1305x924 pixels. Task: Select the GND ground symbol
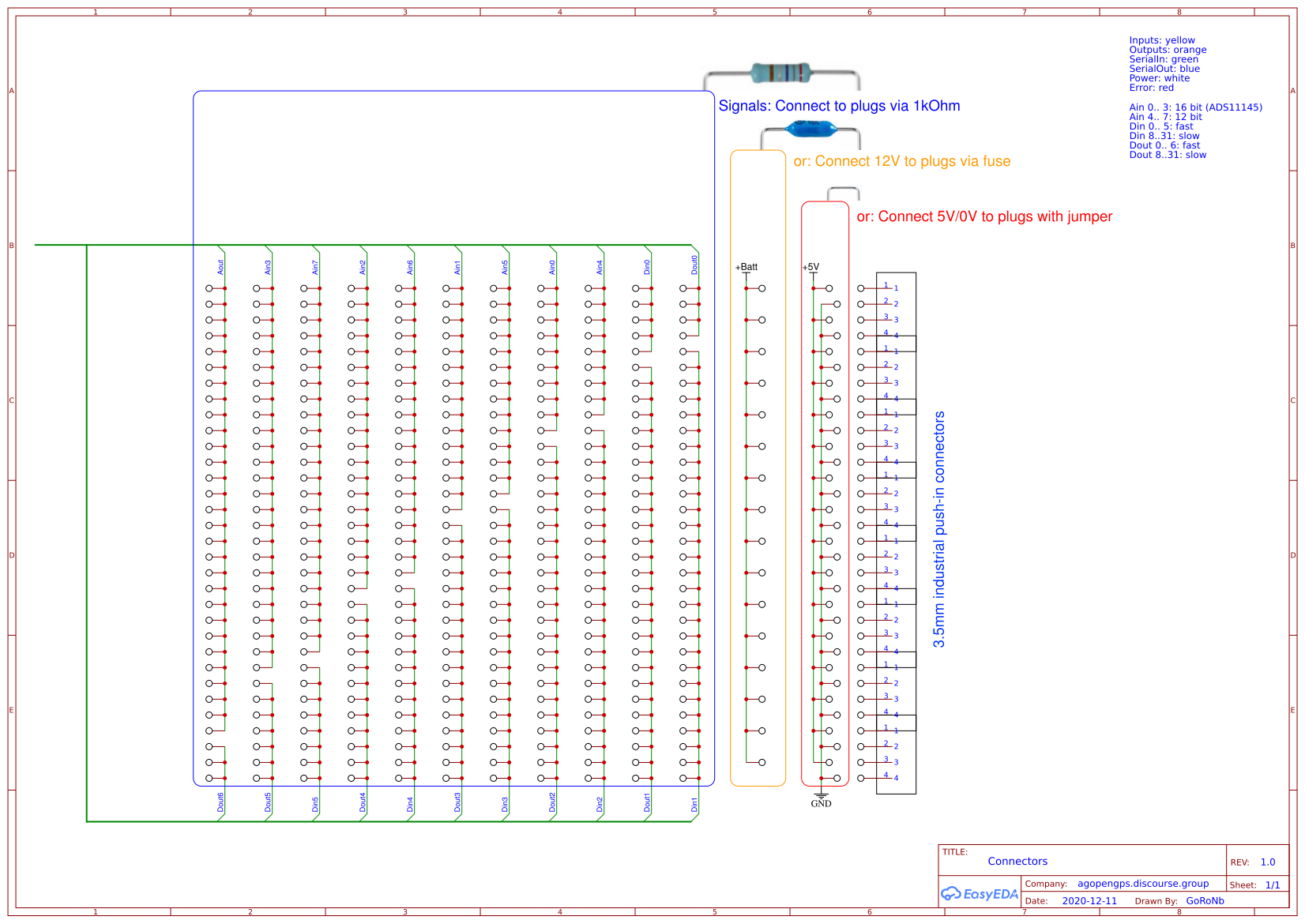821,800
